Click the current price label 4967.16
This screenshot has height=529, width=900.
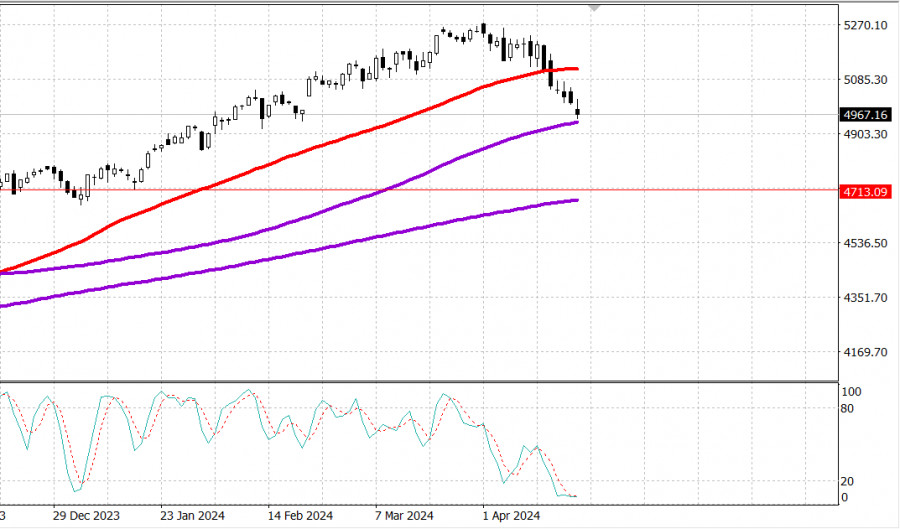click(x=866, y=115)
